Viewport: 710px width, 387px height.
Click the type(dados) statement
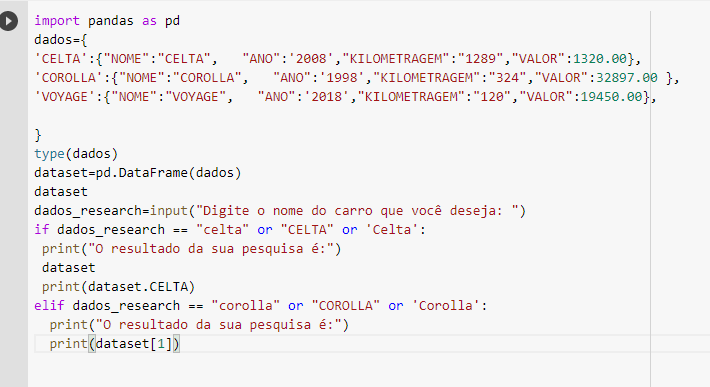point(76,154)
